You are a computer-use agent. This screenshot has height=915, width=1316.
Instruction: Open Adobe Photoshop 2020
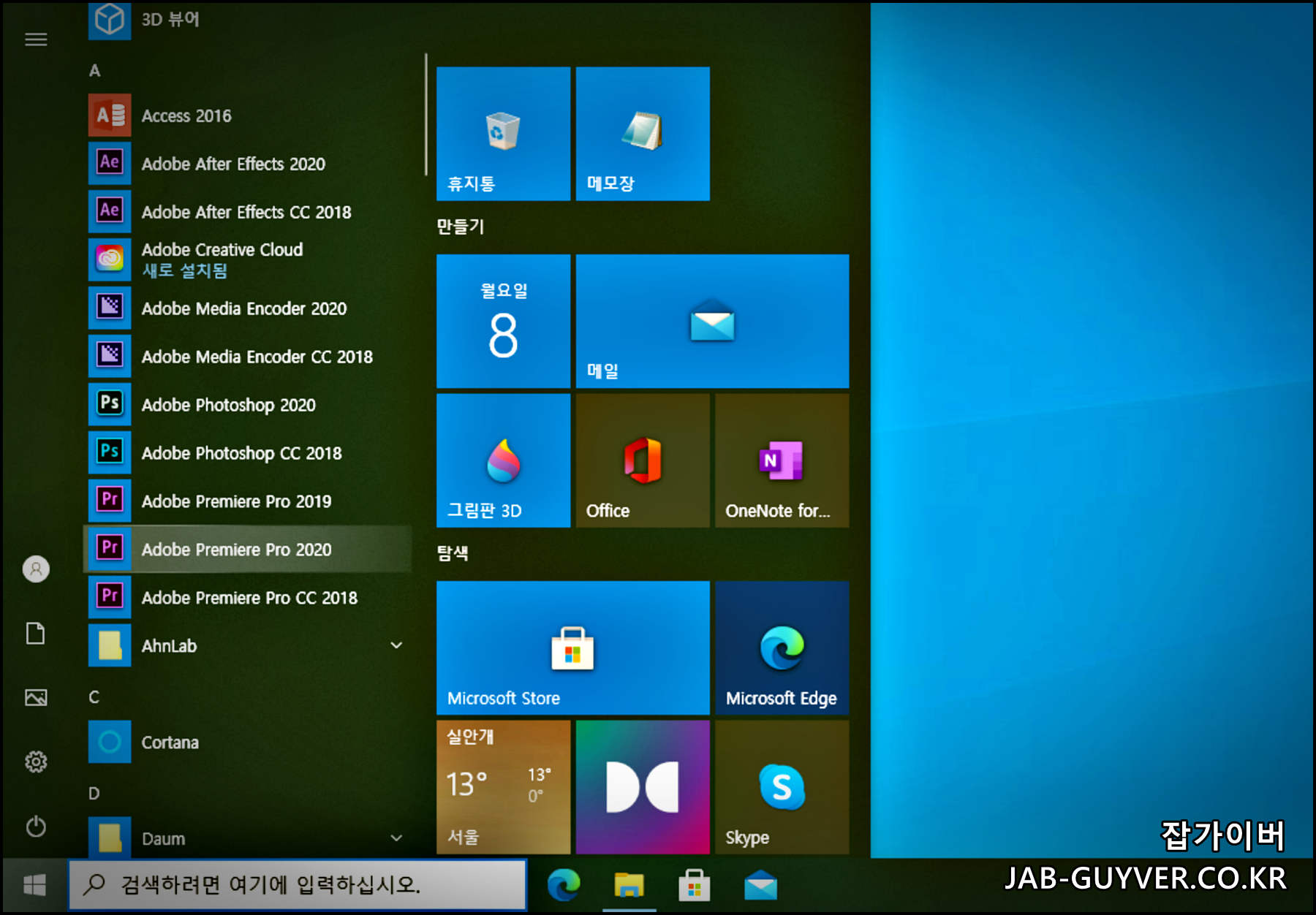[247, 405]
